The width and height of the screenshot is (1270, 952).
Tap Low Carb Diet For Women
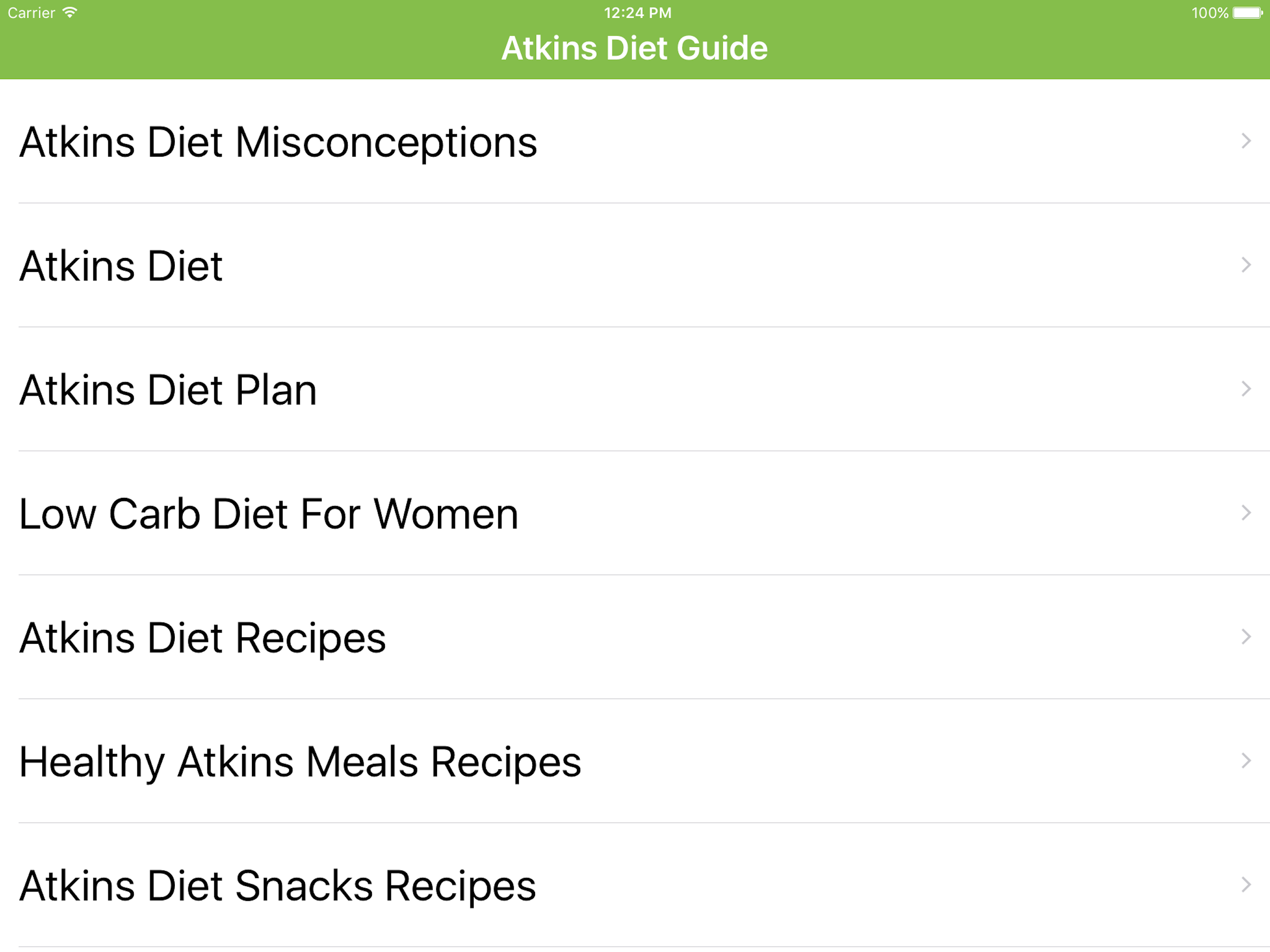pos(269,514)
